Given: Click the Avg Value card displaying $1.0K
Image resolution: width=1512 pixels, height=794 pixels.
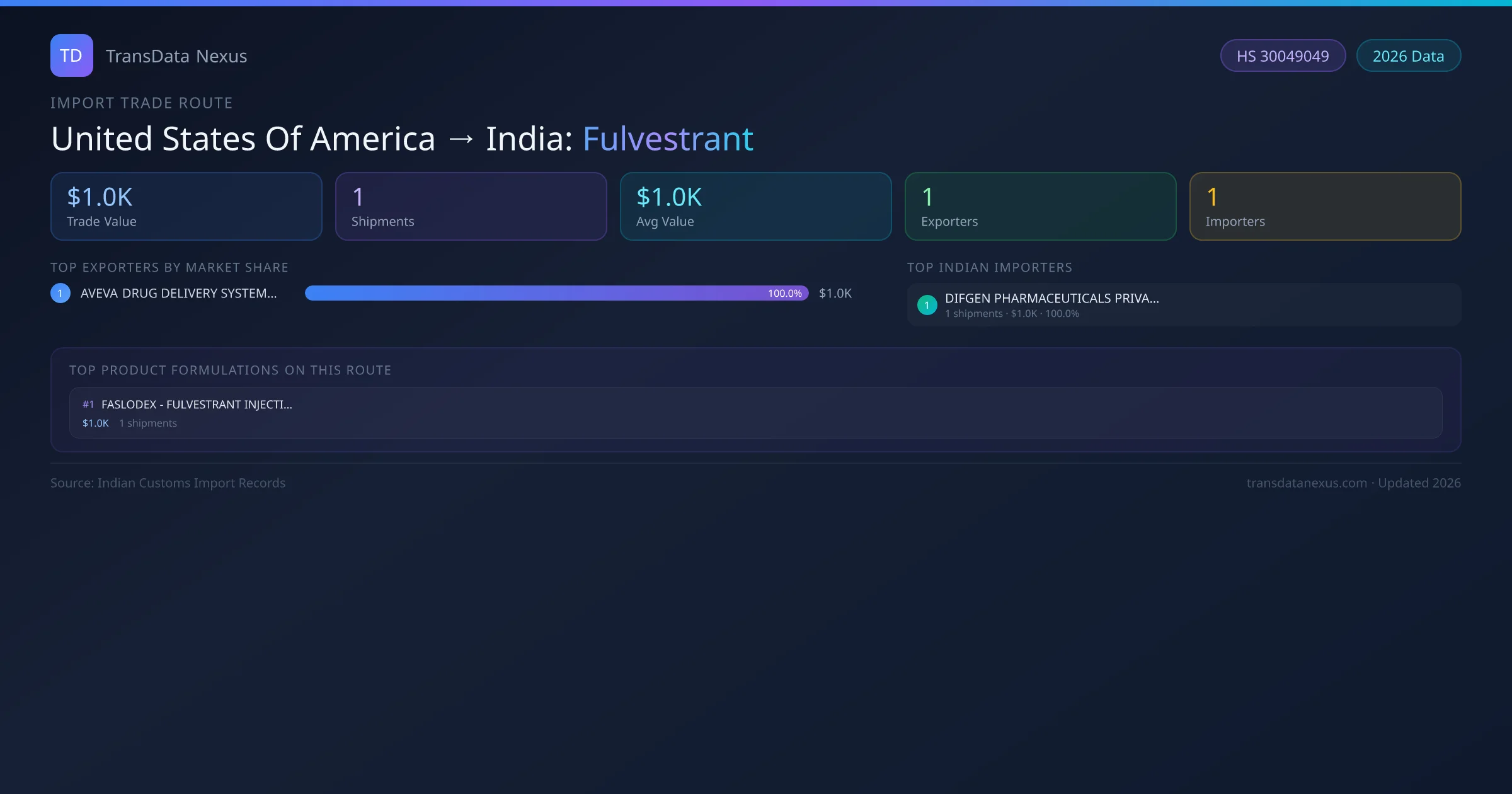Looking at the screenshot, I should (x=755, y=206).
